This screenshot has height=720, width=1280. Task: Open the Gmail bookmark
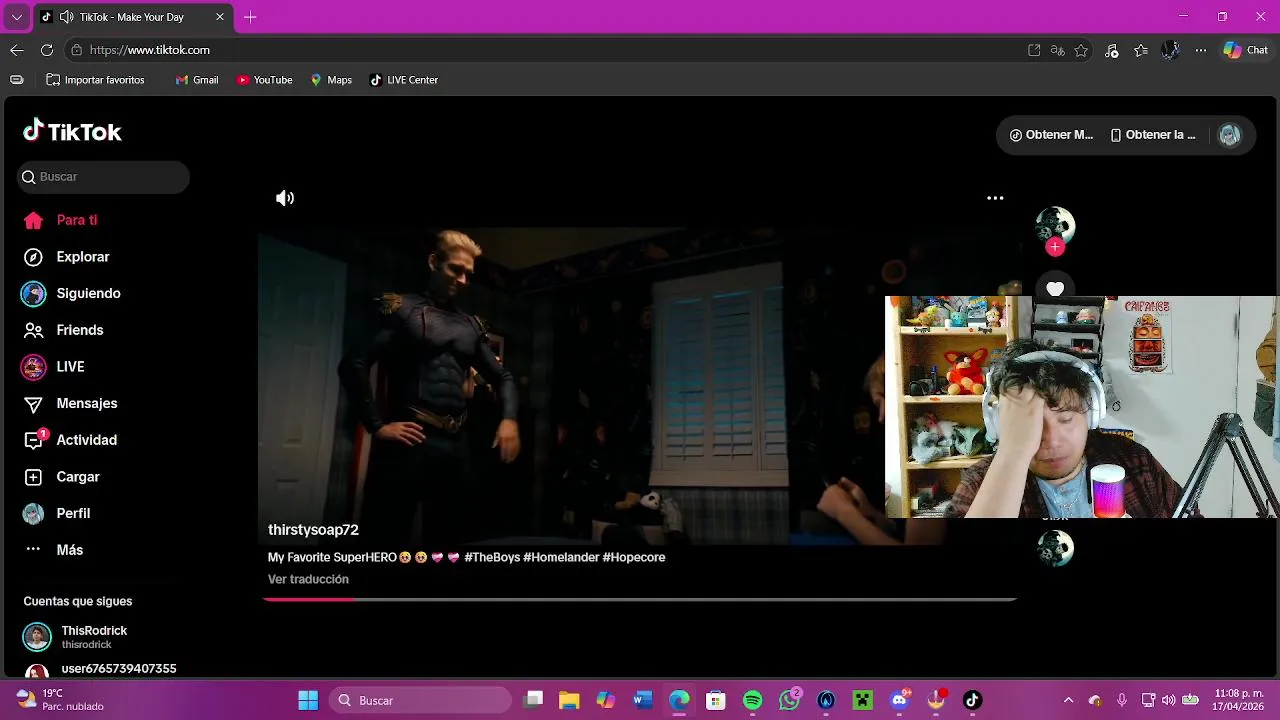197,80
